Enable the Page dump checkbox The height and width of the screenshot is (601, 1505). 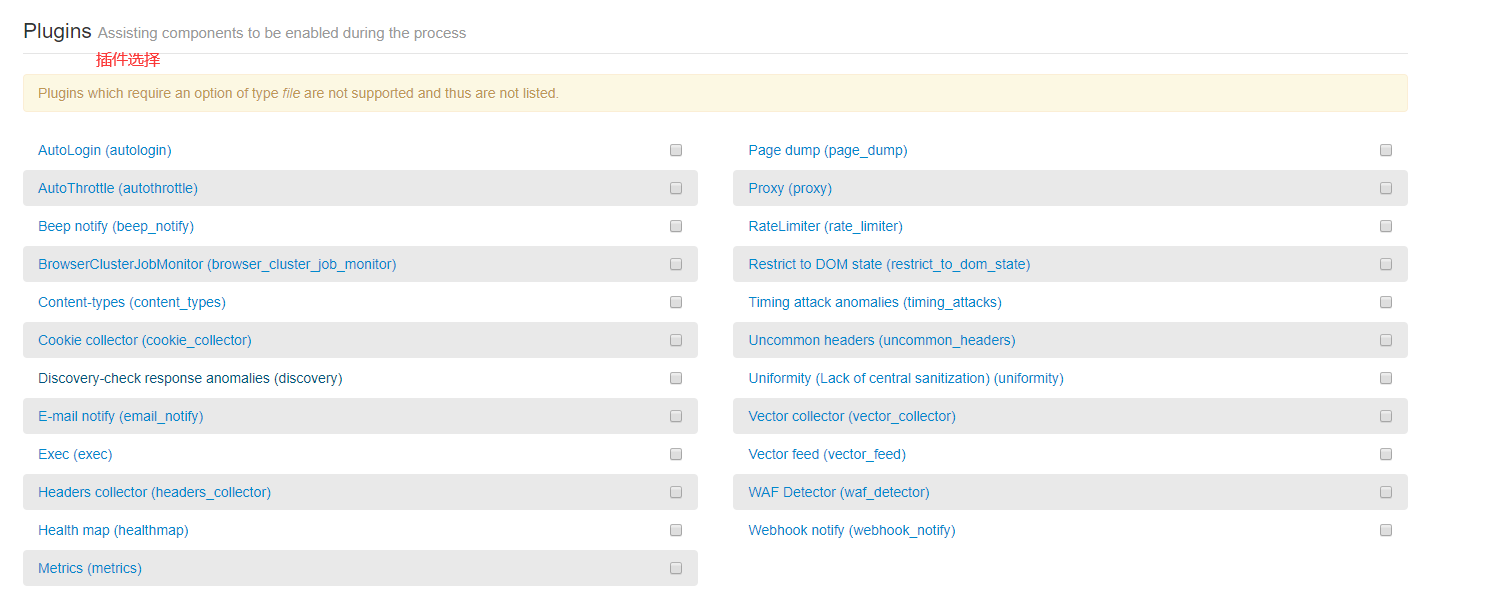tap(1386, 150)
